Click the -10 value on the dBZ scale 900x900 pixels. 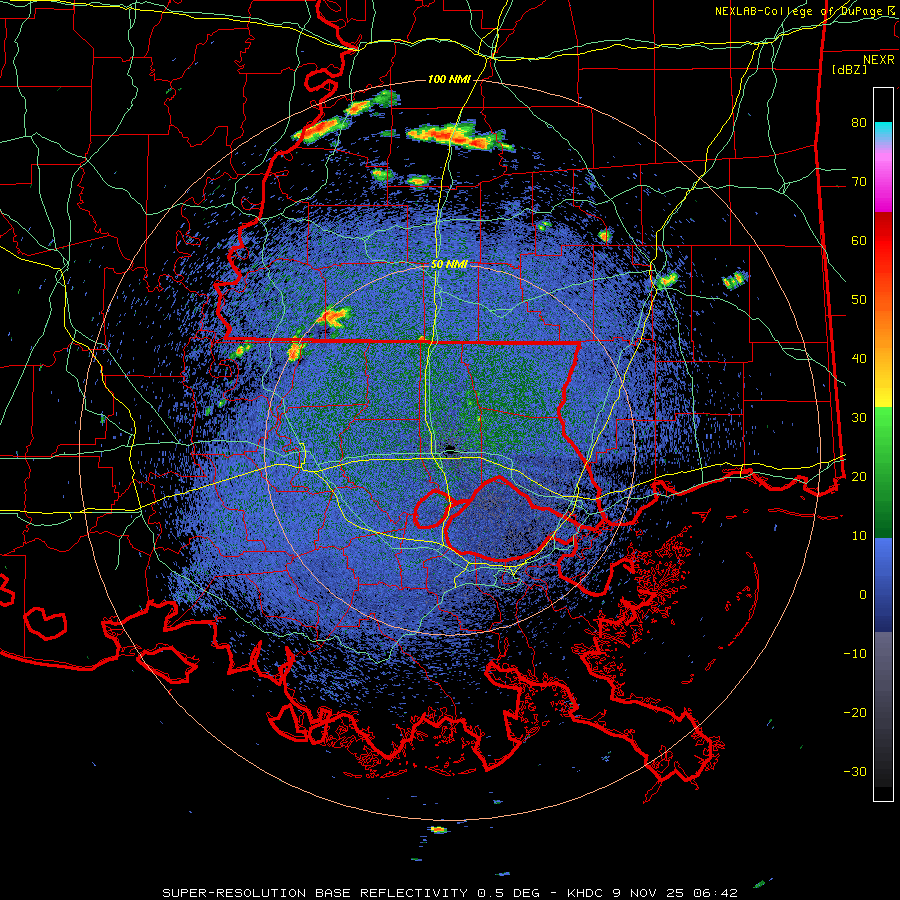tap(855, 654)
